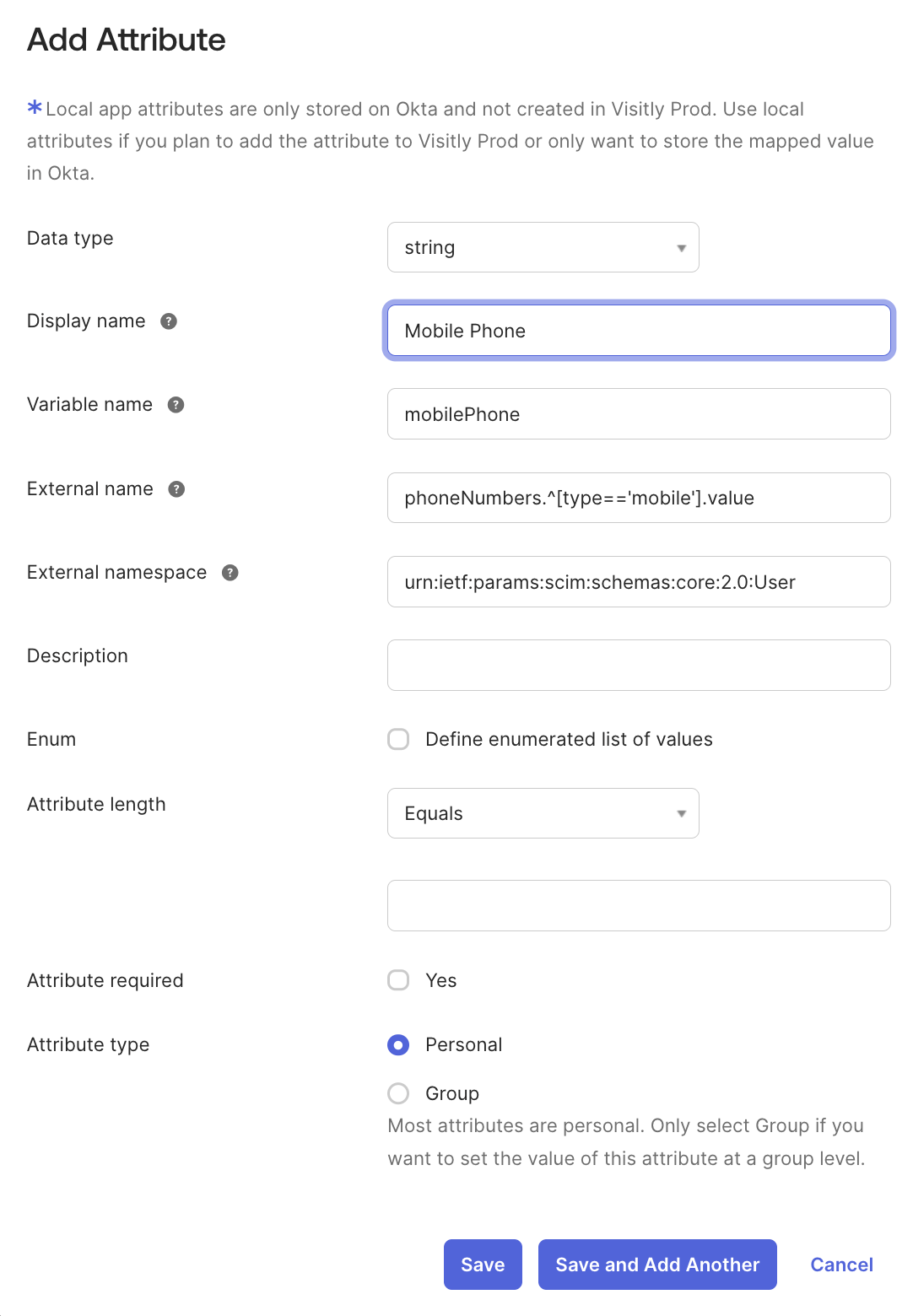Click the External name input field
Image resolution: width=913 pixels, height=1316 pixels.
click(639, 498)
